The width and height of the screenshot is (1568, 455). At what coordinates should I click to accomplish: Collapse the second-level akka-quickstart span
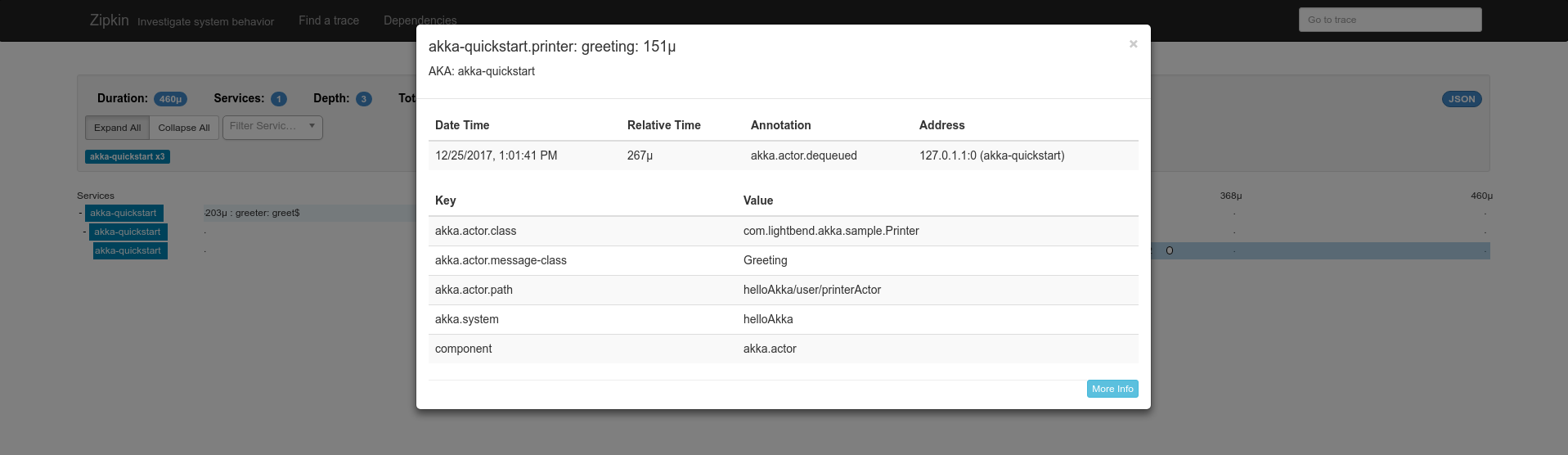[85, 232]
